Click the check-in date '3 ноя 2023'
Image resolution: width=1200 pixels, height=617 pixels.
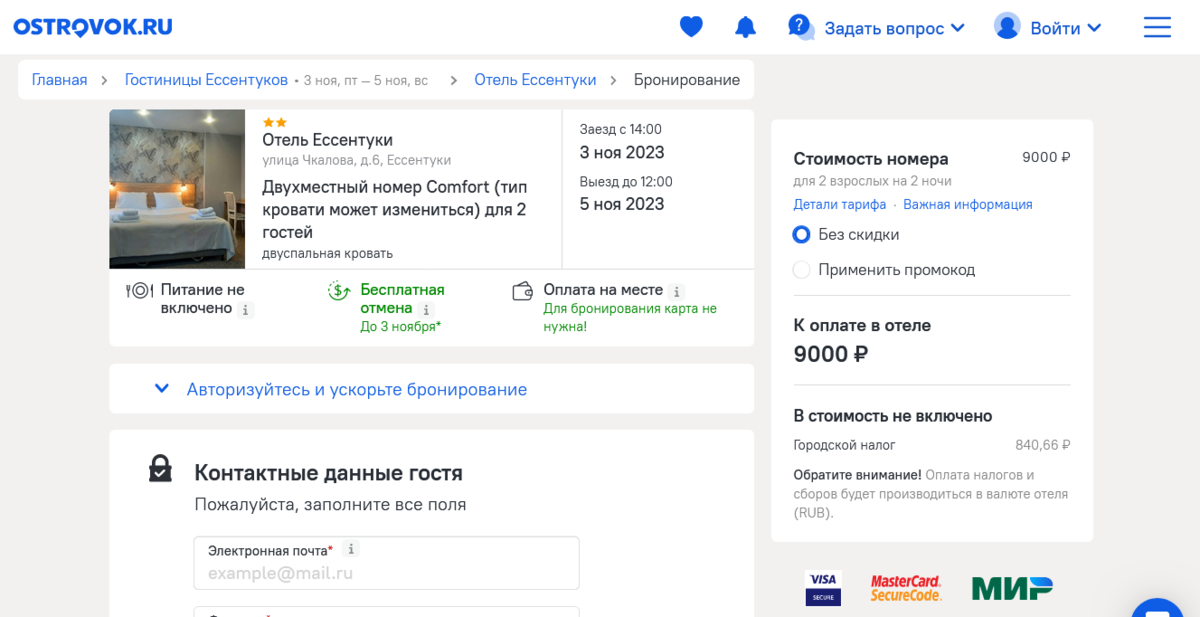[x=622, y=153]
